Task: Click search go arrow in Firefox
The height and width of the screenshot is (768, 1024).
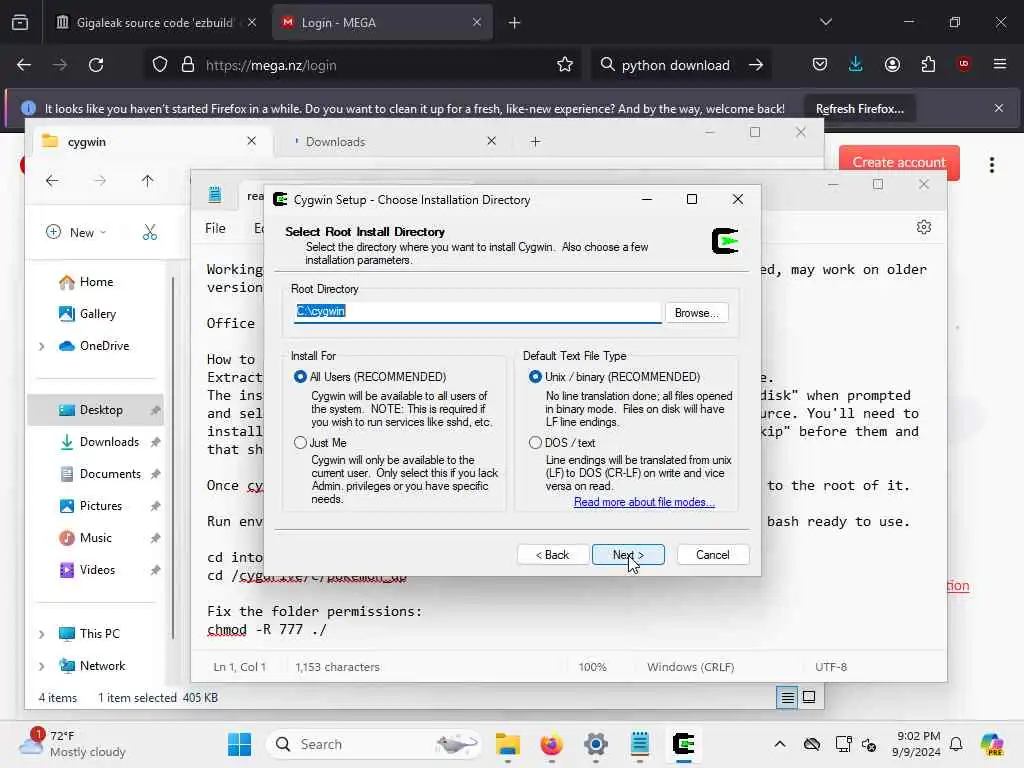Action: (x=756, y=65)
